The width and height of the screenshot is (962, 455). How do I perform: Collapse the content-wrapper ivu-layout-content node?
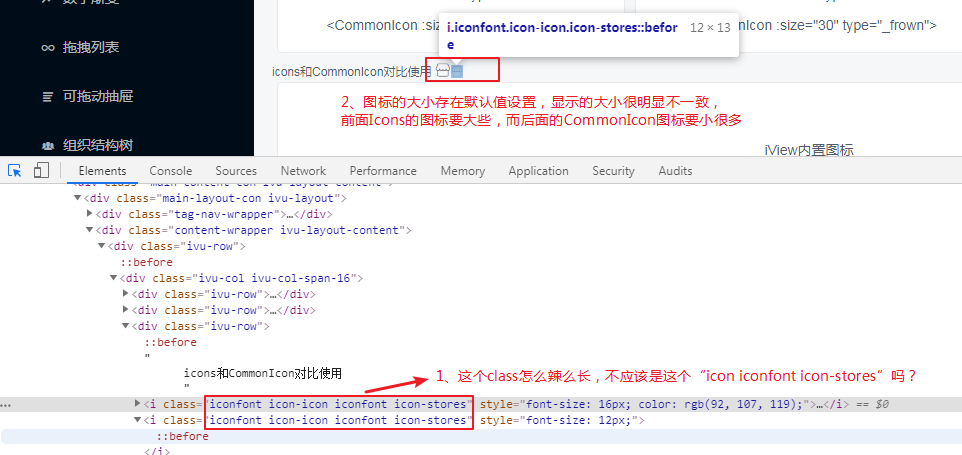[90, 230]
